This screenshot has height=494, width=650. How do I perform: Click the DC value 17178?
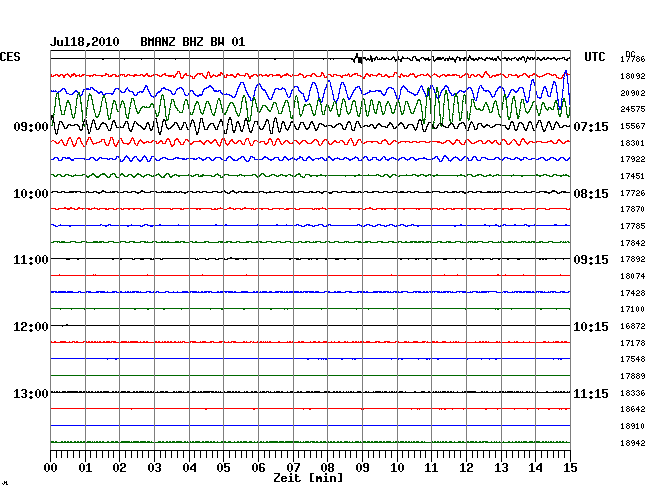[x=633, y=344]
